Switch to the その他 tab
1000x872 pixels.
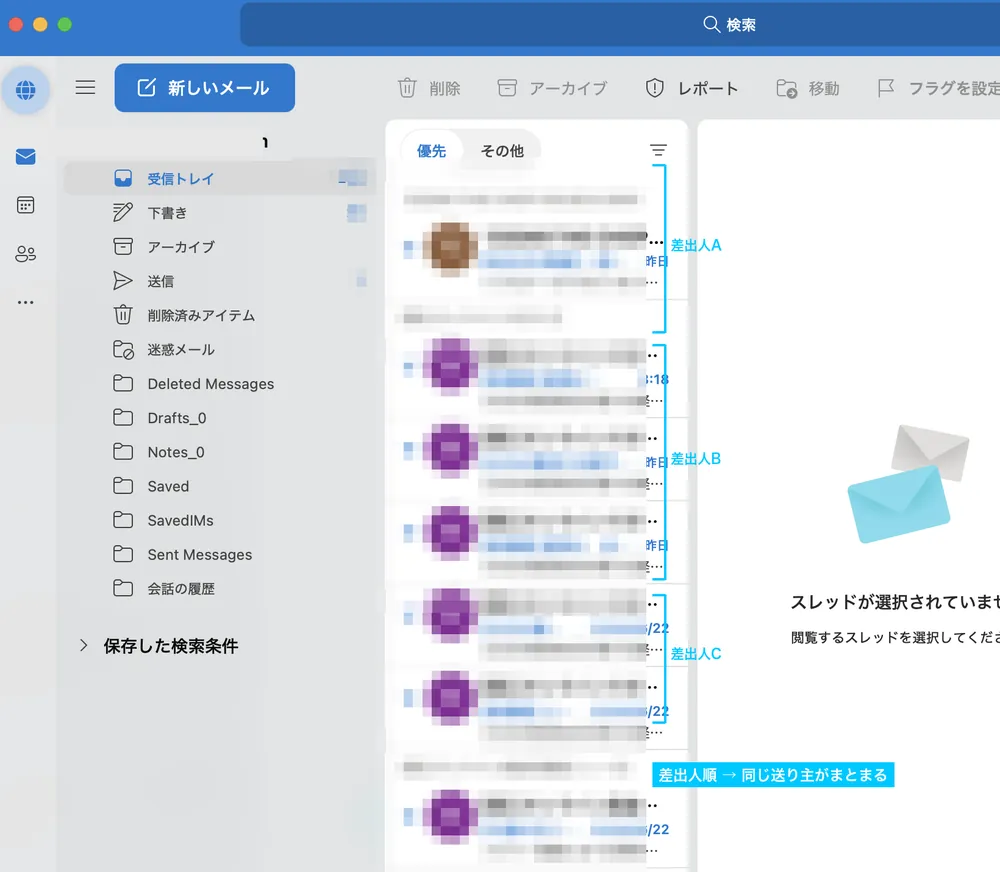[502, 151]
